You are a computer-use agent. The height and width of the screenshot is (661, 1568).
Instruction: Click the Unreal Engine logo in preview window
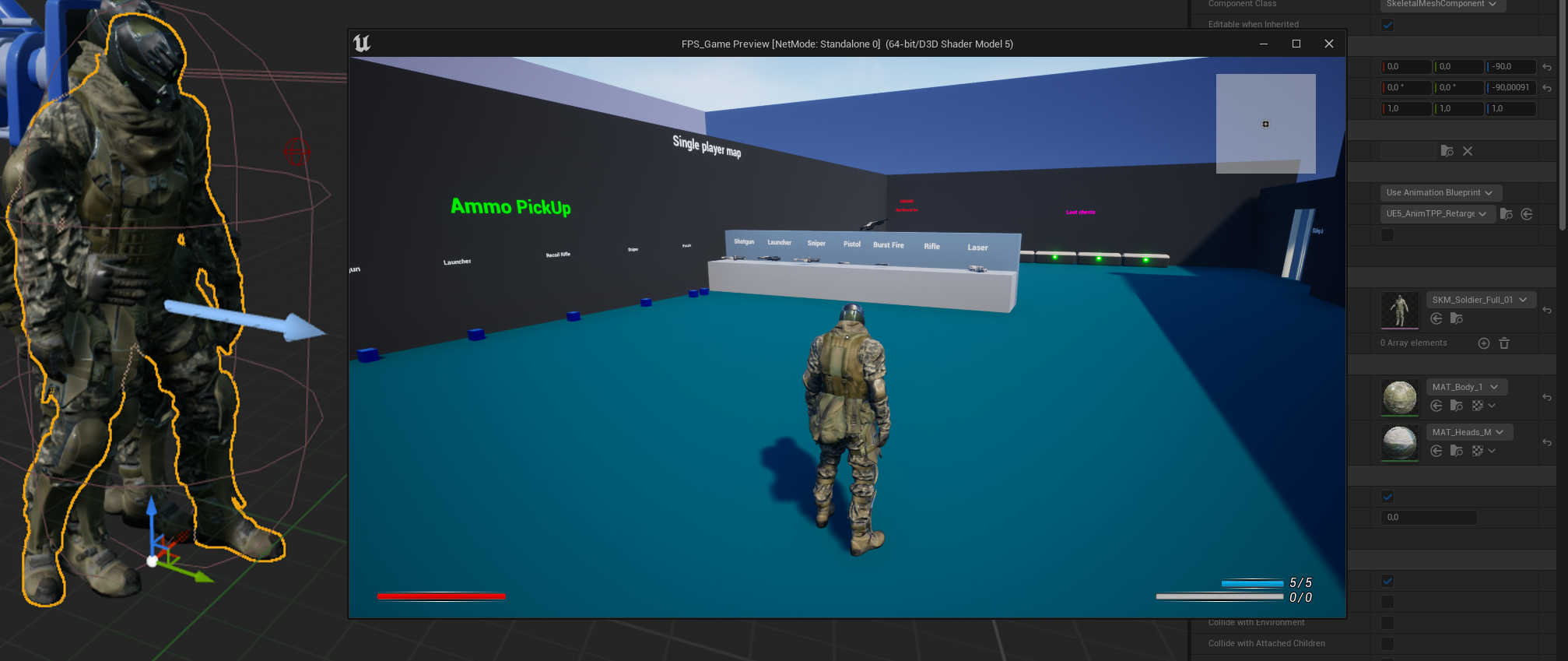tap(362, 44)
